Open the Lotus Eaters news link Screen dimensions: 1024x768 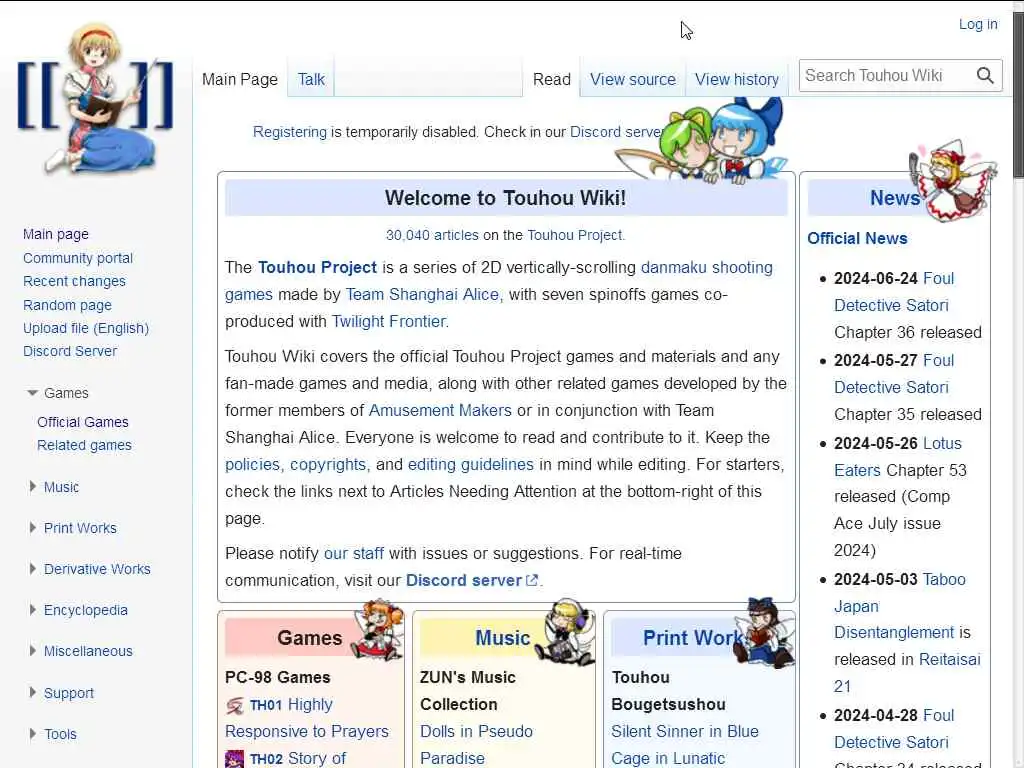[x=897, y=456]
